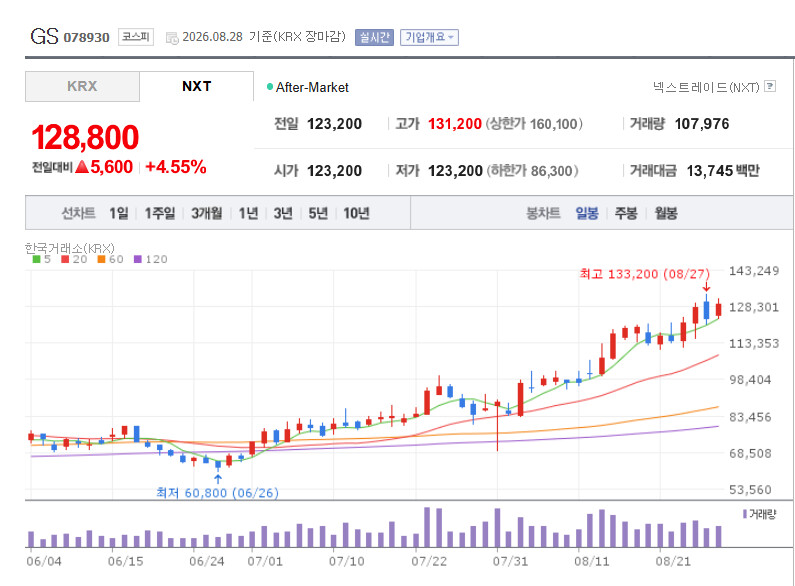Select the 일봉 daily candle chart
Viewport: 795px width, 586px height.
[x=587, y=213]
